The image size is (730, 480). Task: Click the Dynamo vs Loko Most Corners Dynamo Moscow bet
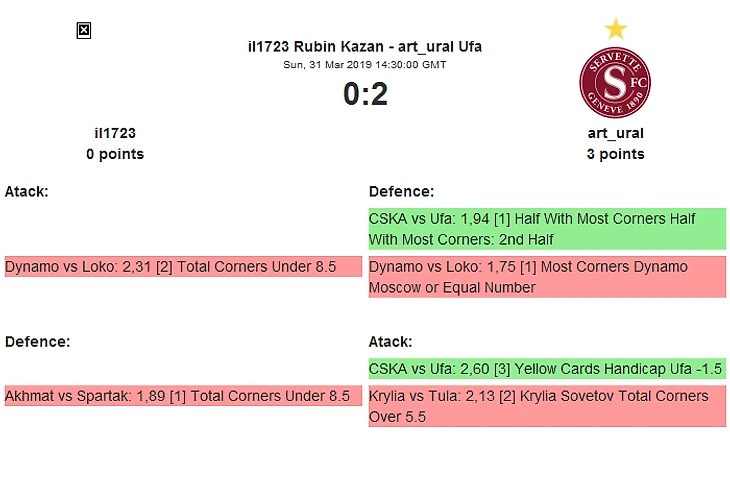pyautogui.click(x=546, y=277)
